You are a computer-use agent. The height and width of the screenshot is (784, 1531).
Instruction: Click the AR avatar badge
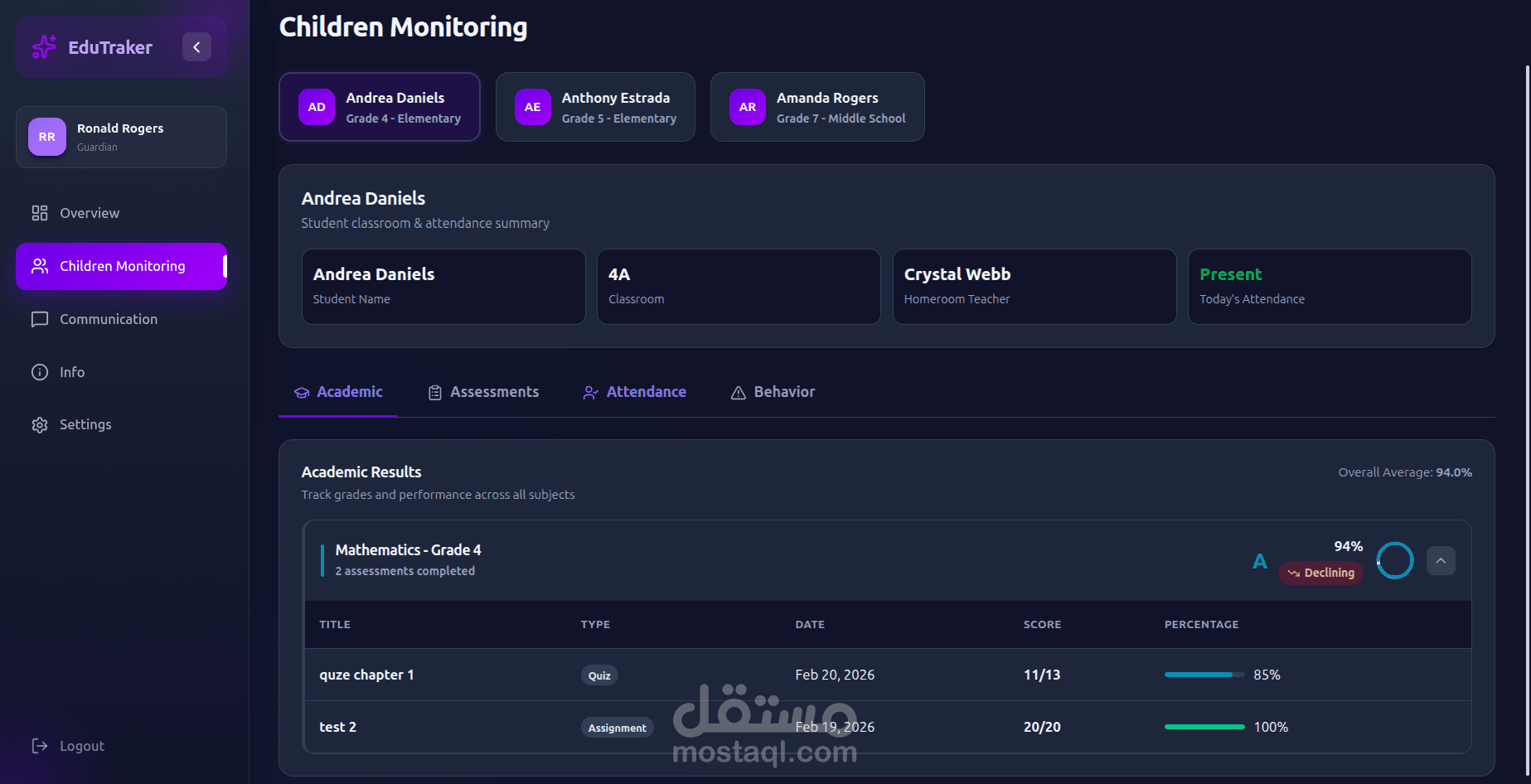coord(748,107)
